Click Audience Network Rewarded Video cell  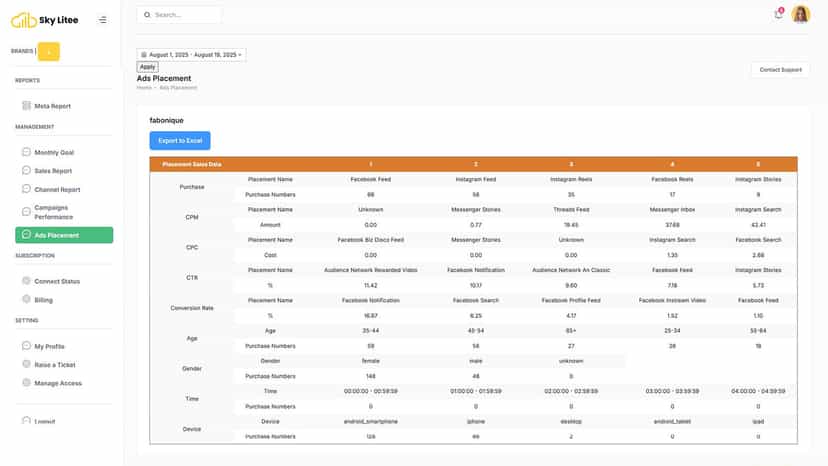(371, 270)
